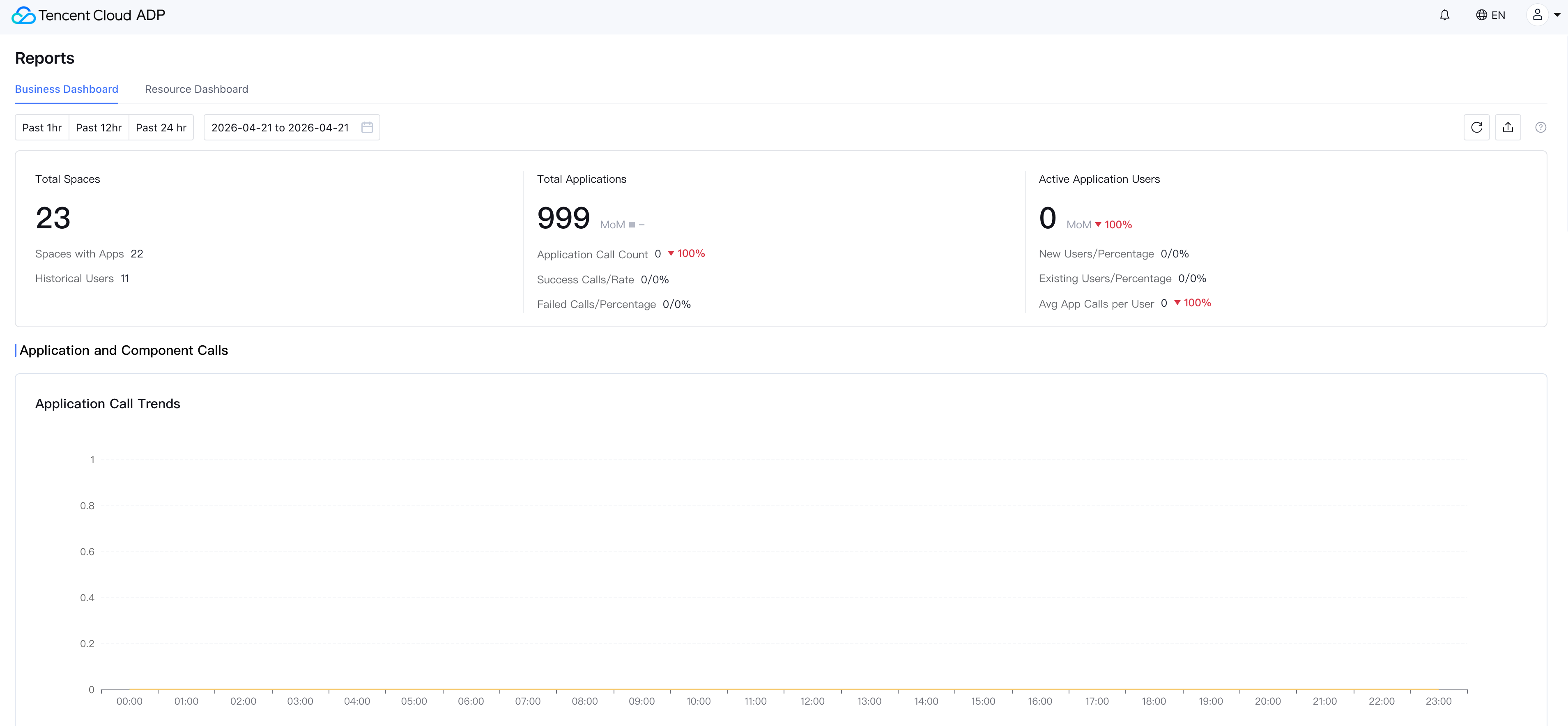Click the globe language icon
The image size is (1568, 726).
tap(1481, 15)
